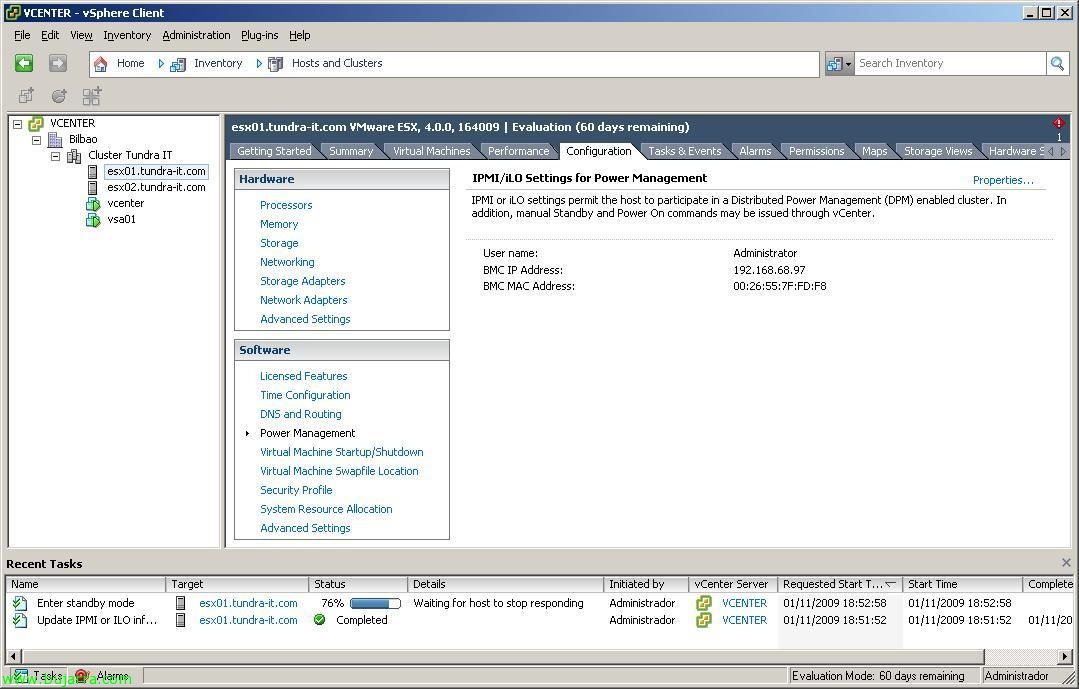Click the esx01.tundra-it.com link in standby task
1079x689 pixels.
(x=248, y=604)
